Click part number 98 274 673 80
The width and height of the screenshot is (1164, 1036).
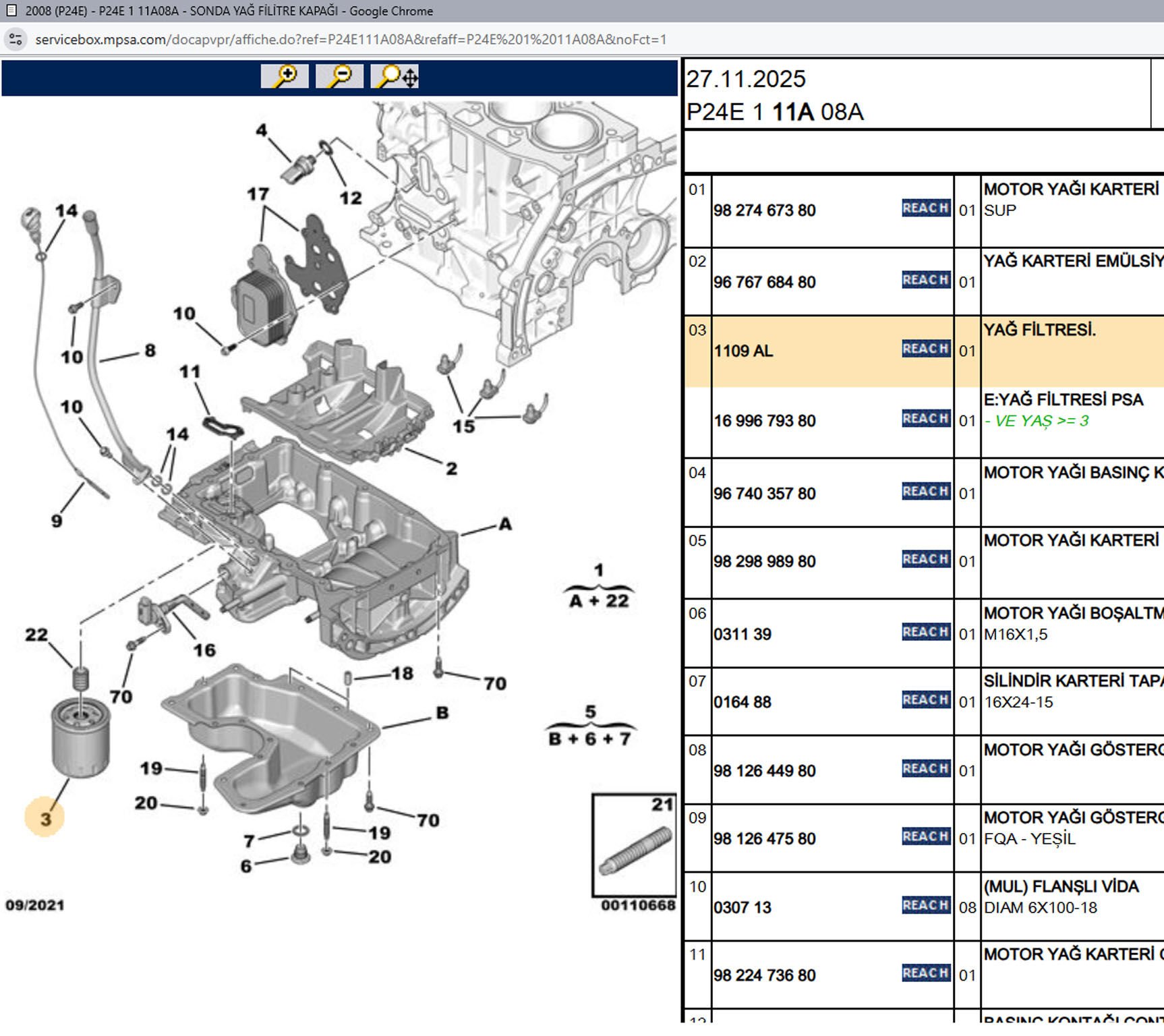pos(764,210)
